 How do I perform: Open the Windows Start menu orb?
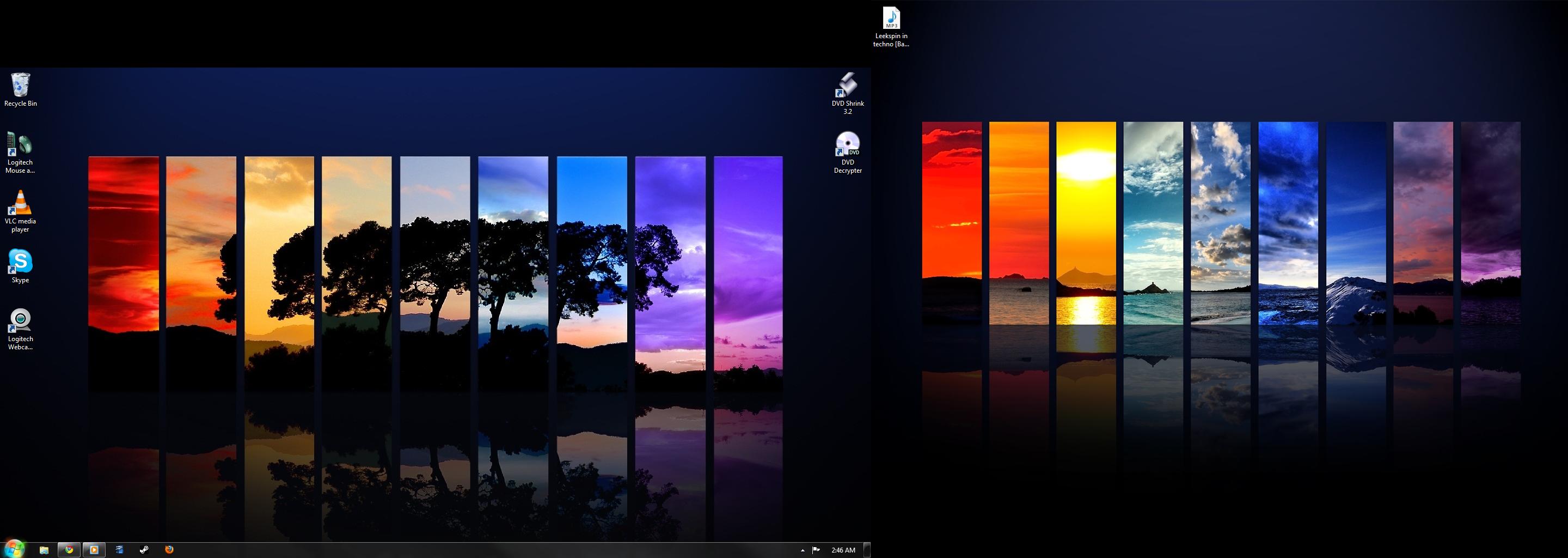point(14,549)
